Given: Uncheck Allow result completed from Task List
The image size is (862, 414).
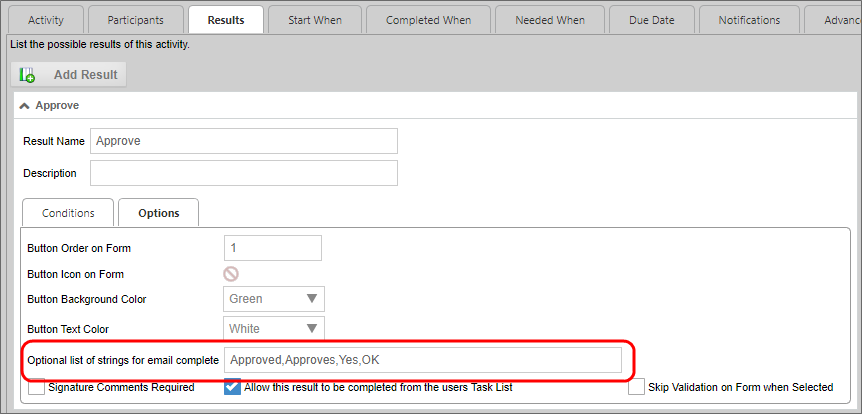Looking at the screenshot, I should point(232,388).
